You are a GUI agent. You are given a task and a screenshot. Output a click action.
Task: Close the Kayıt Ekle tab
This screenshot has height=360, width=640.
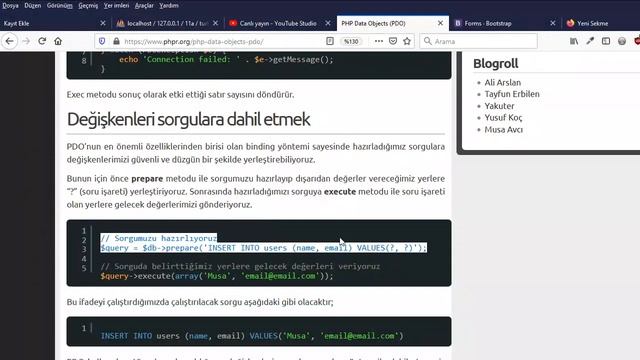[x=103, y=23]
